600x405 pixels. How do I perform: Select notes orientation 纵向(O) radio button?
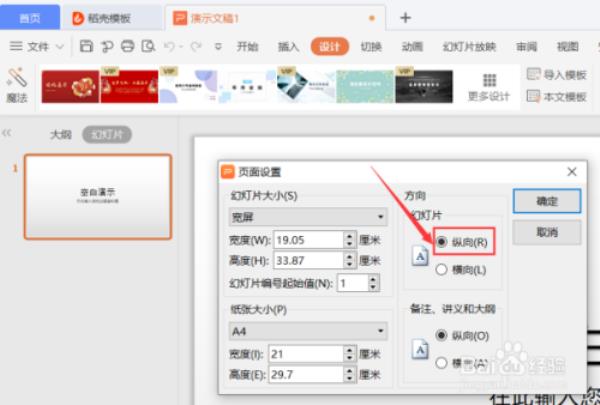click(442, 335)
